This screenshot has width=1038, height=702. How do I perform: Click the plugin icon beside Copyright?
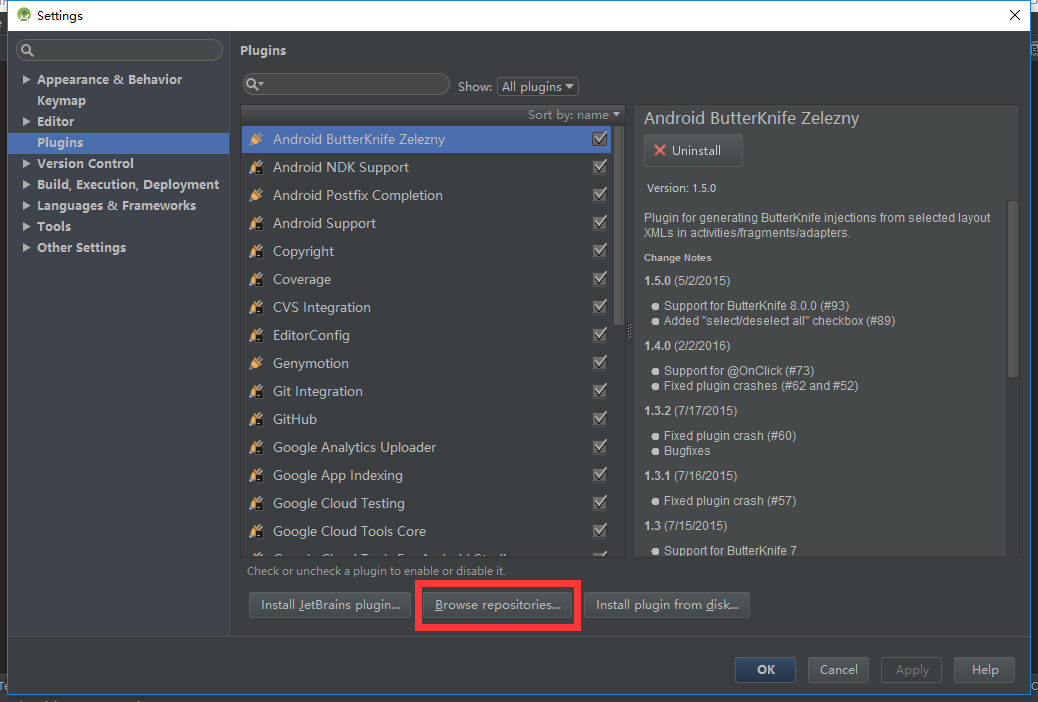pyautogui.click(x=256, y=252)
